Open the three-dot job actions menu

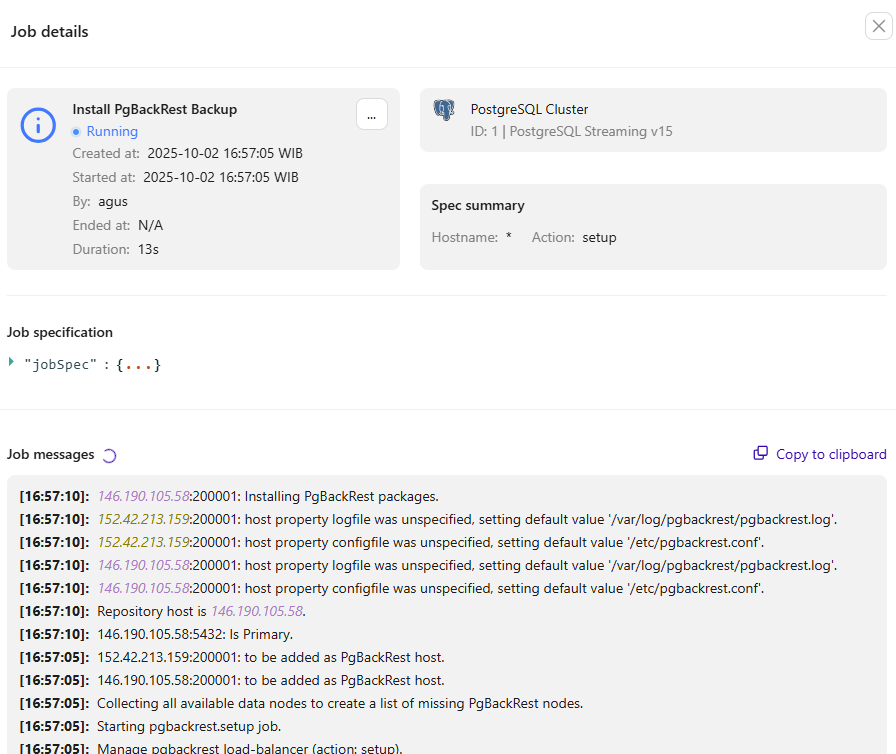click(x=371, y=115)
